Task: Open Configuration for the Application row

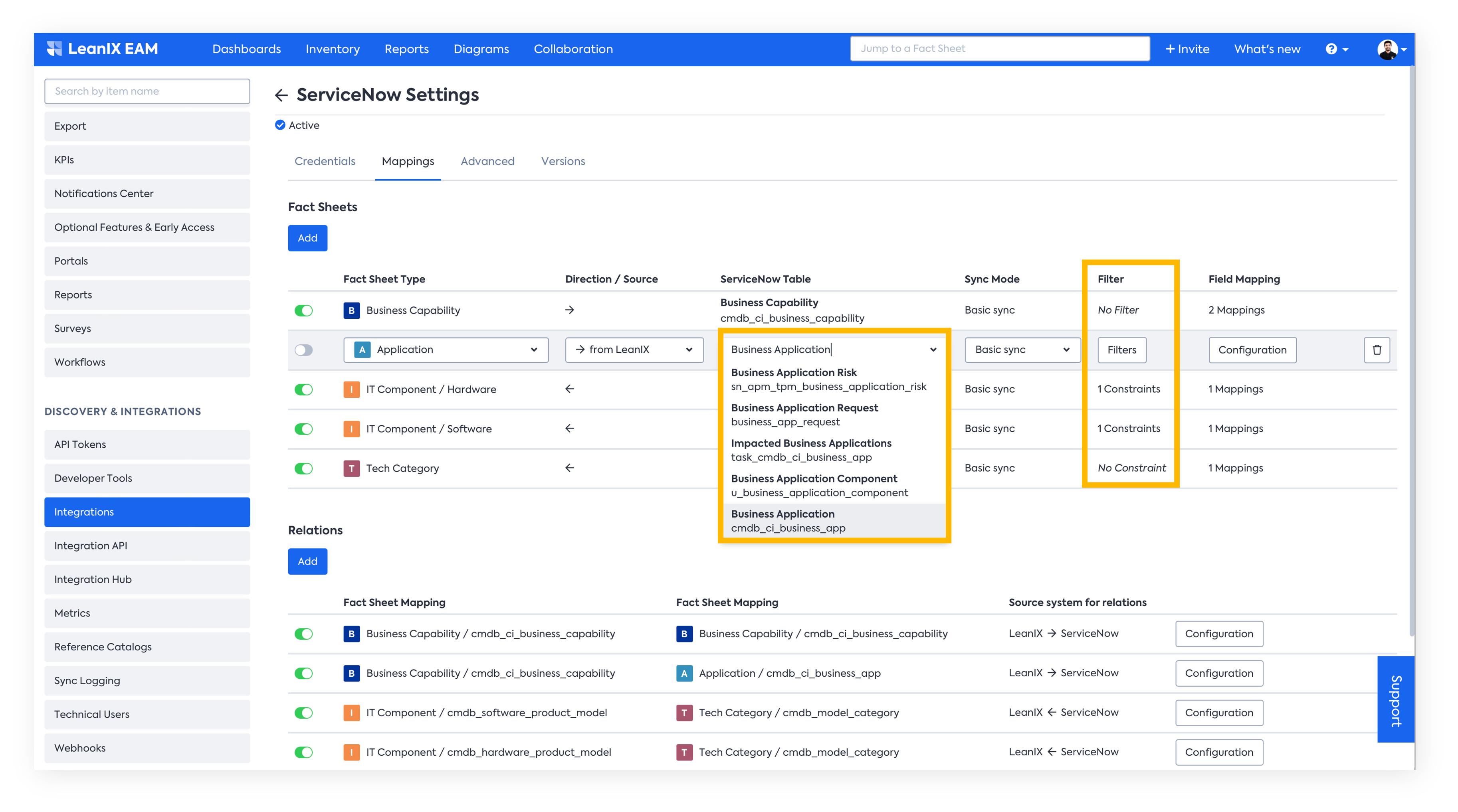Action: 1252,350
